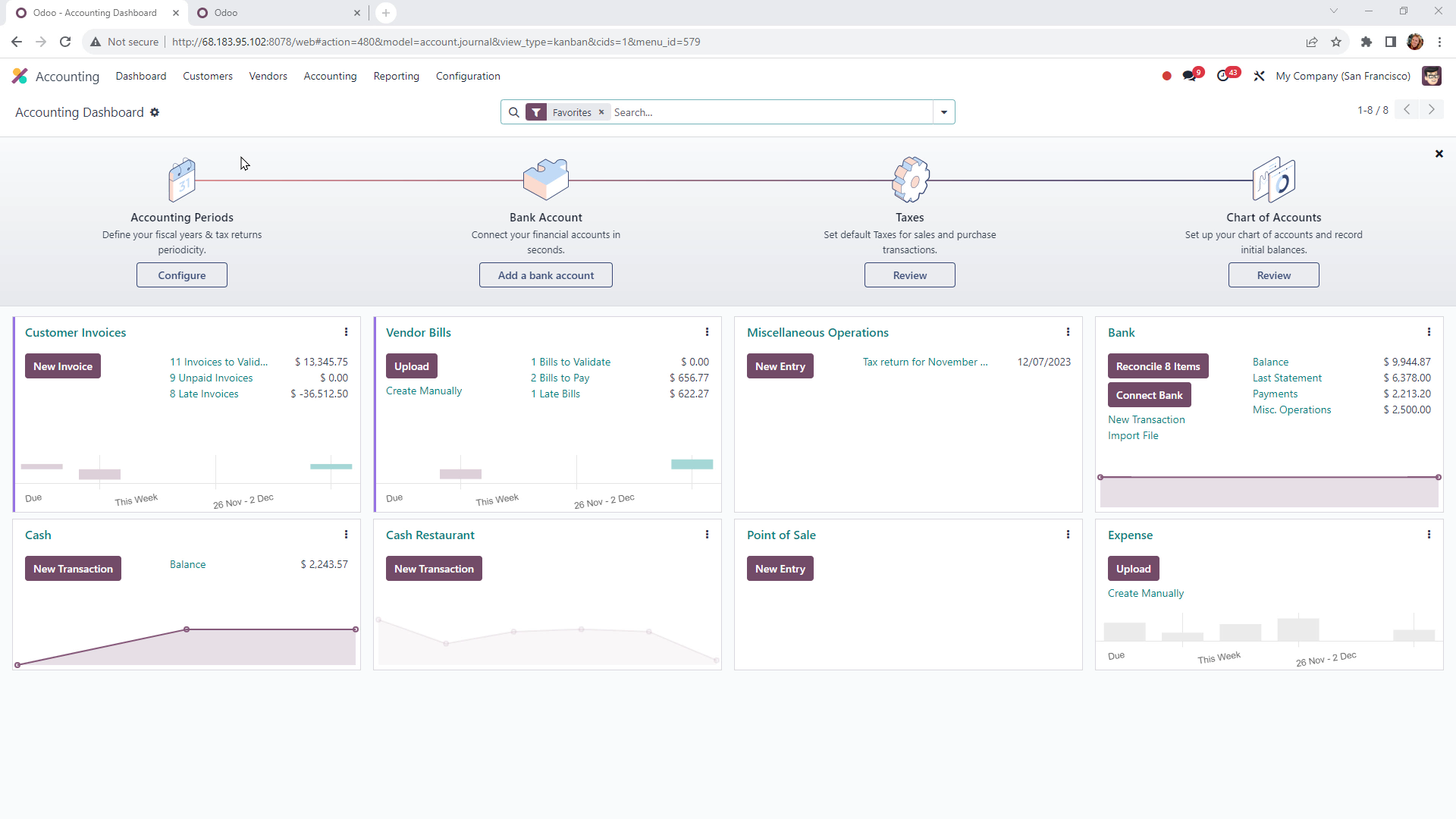
Task: Open the dashboard settings gear icon
Action: (155, 112)
